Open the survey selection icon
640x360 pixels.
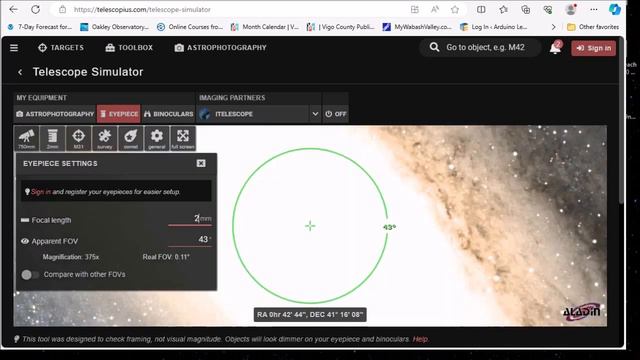pos(104,138)
